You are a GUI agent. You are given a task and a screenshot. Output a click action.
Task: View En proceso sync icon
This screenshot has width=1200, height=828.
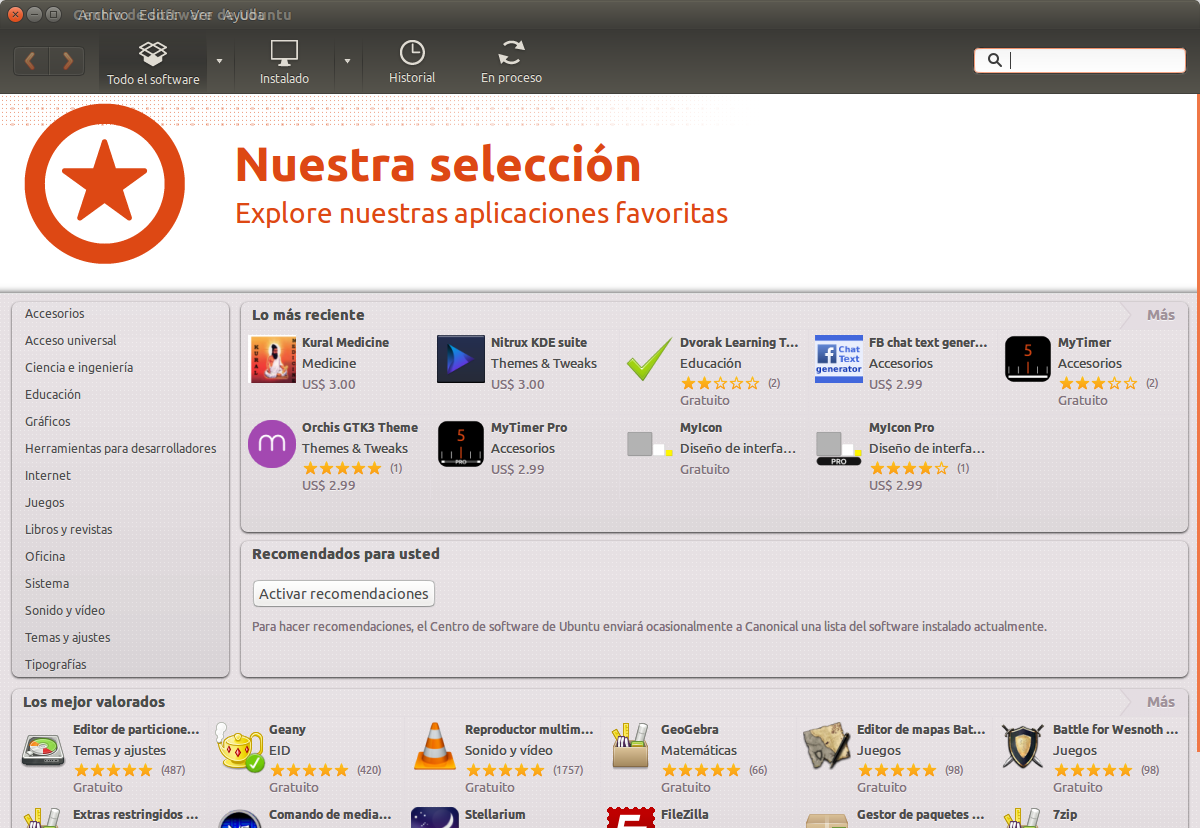(512, 52)
